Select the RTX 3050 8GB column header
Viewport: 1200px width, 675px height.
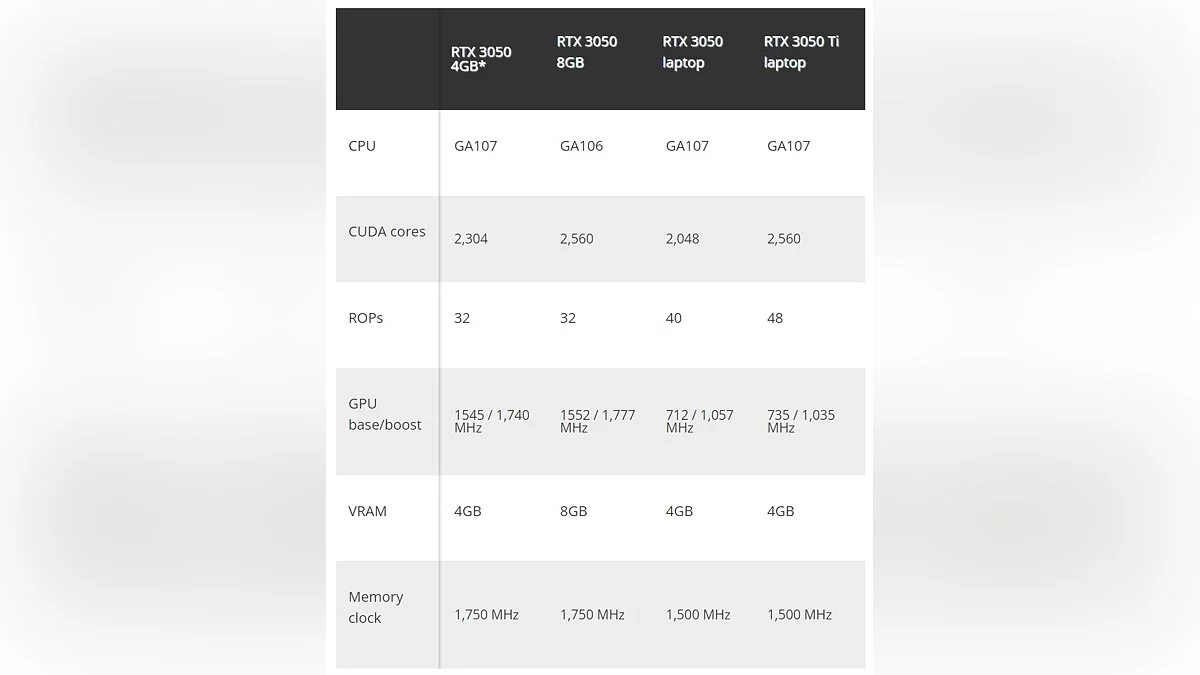click(x=587, y=52)
